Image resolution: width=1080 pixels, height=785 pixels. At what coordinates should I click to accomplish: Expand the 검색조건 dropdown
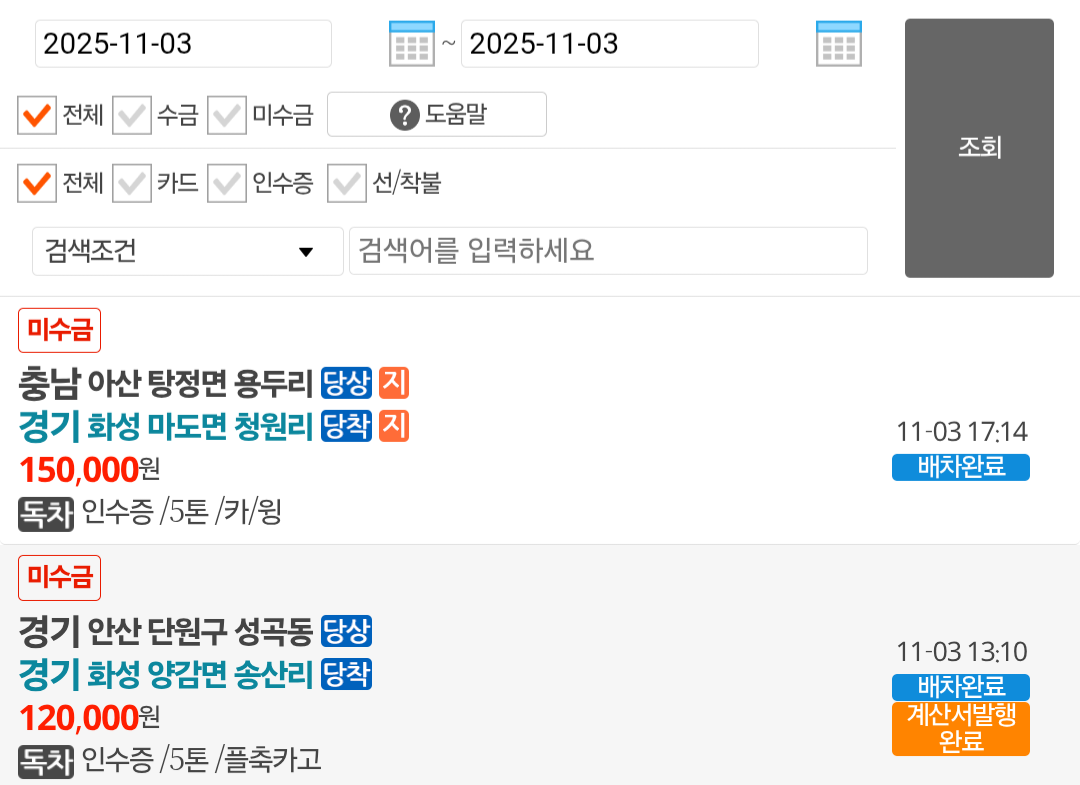[188, 251]
